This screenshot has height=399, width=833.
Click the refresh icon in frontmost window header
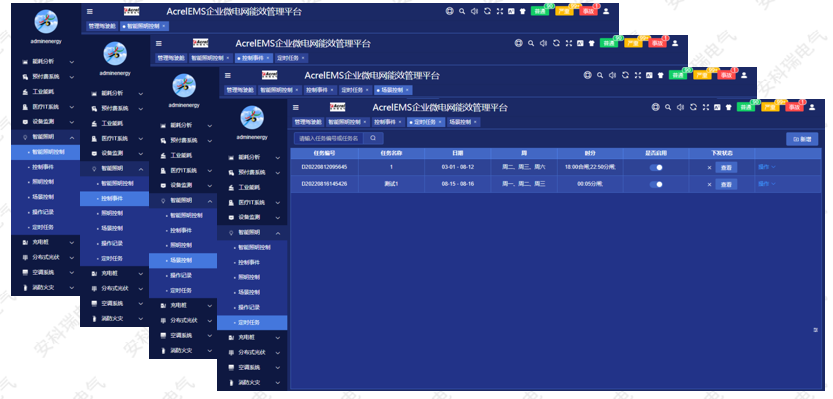pyautogui.click(x=693, y=107)
